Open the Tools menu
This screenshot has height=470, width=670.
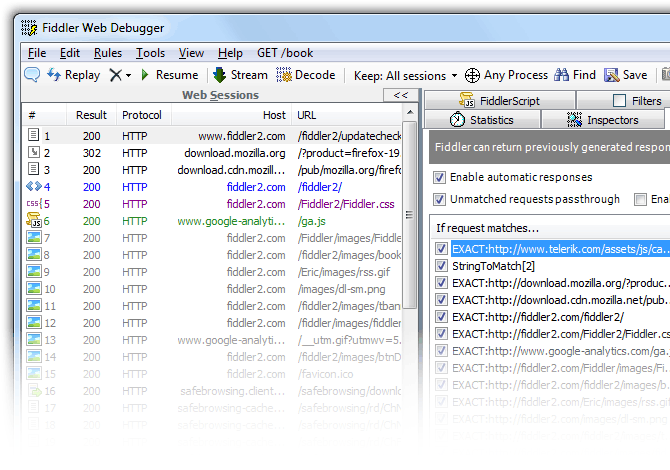point(150,53)
